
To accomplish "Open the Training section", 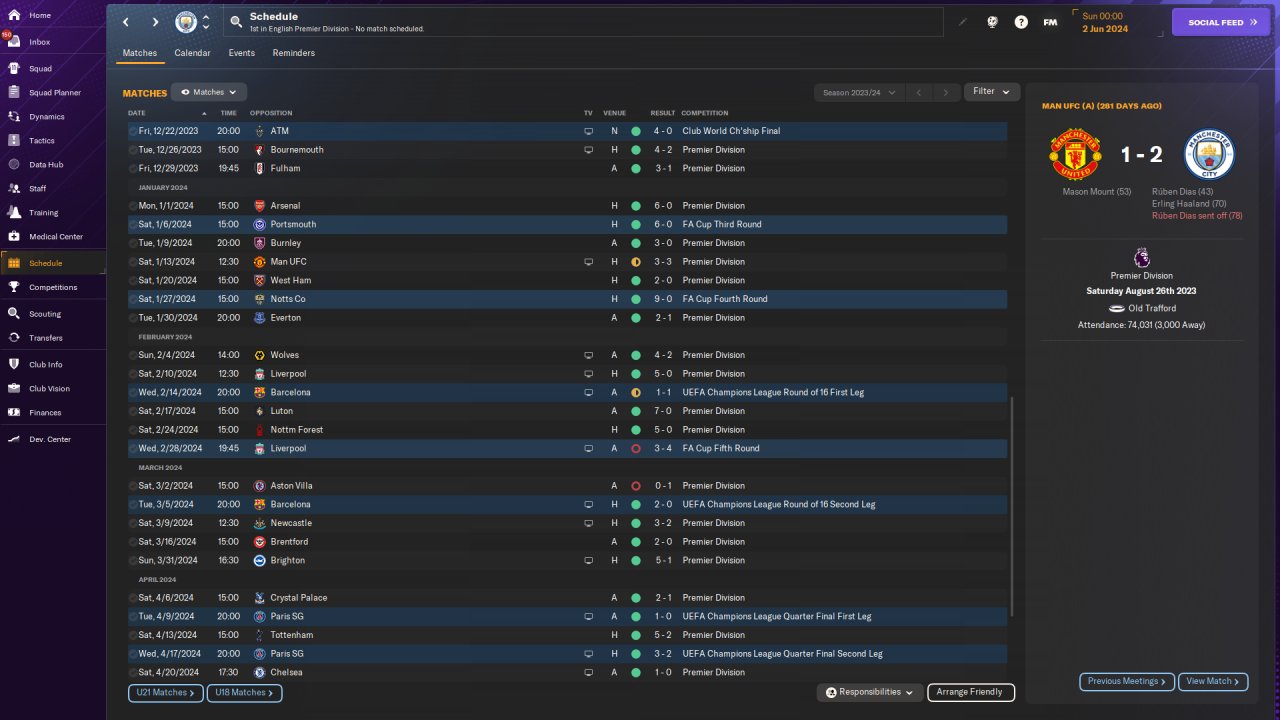I will click(53, 213).
